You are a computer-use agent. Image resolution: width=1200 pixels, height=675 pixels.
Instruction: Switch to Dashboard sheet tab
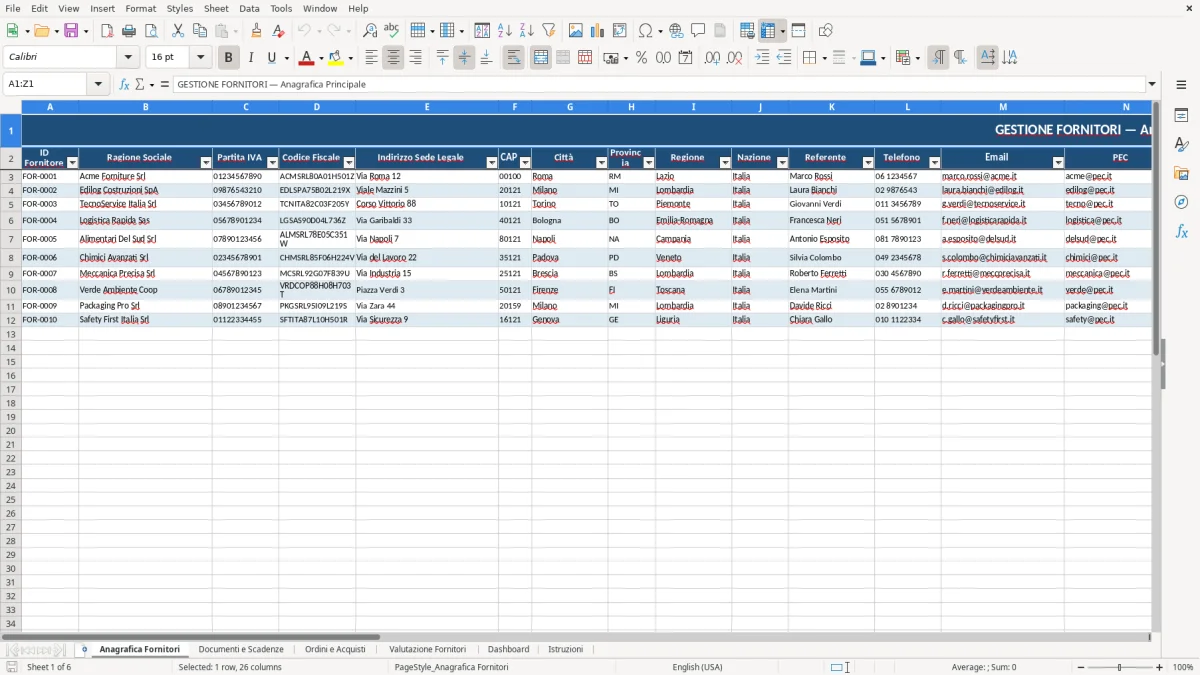pyautogui.click(x=508, y=649)
